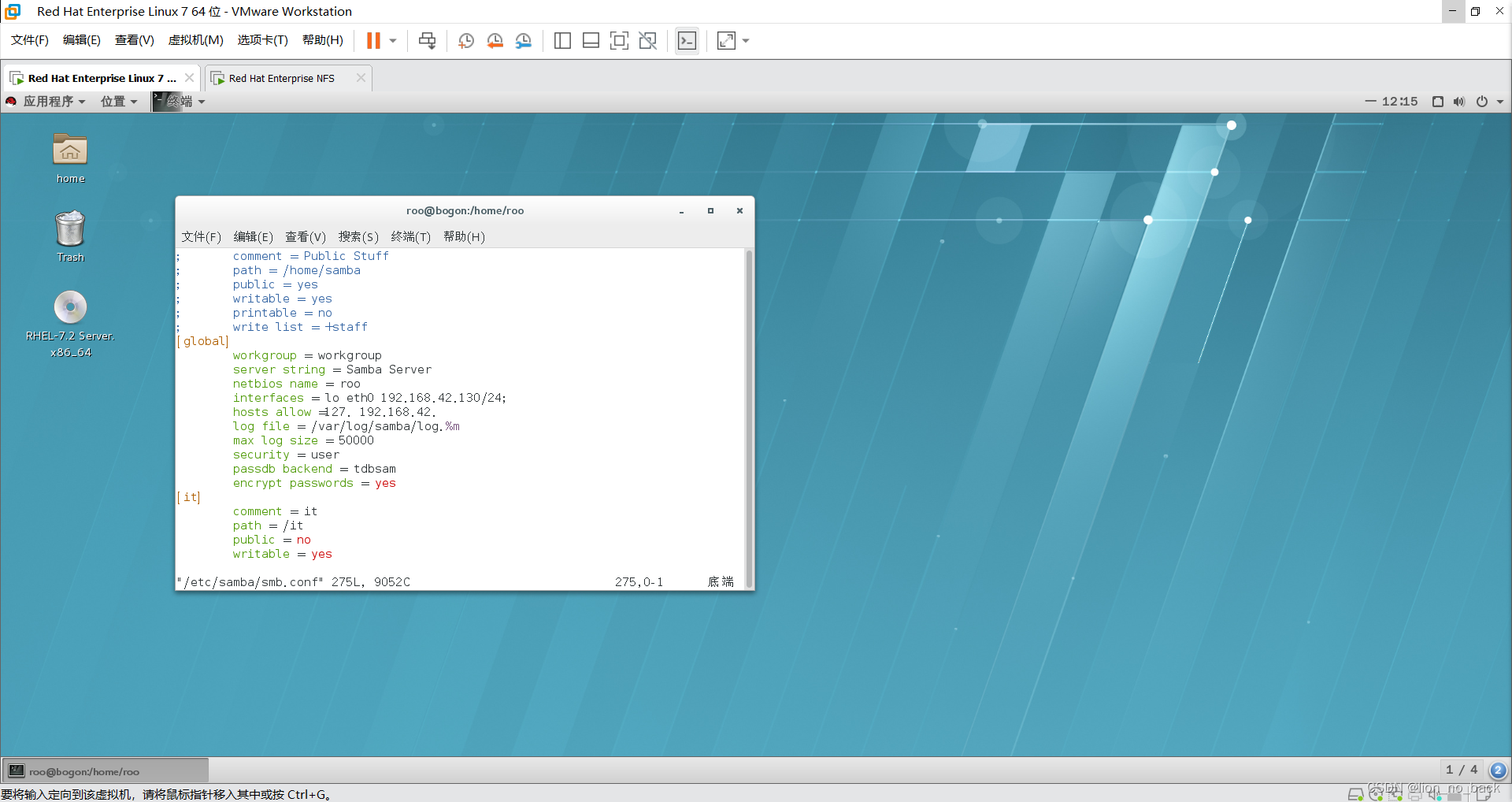Click the hard disk device status icon
This screenshot has width=1512, height=802.
click(1356, 794)
